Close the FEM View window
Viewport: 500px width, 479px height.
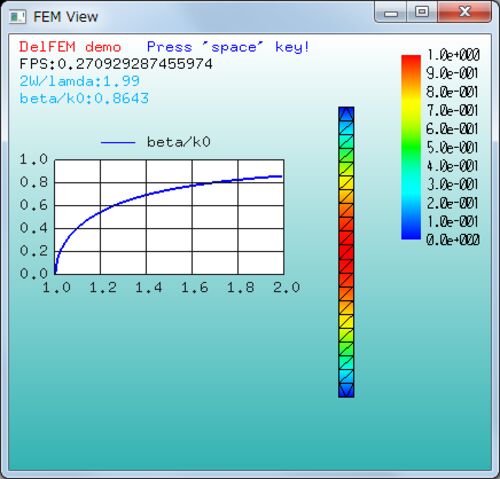point(464,12)
